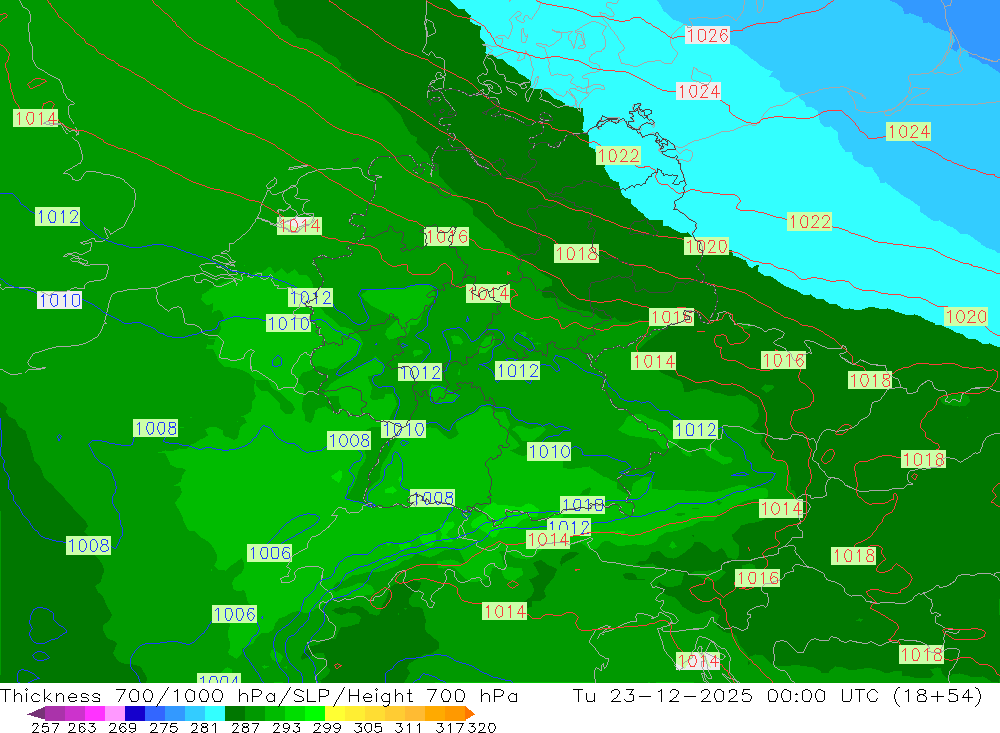1000x733 pixels.
Task: Click the legend value 257
Action: (45, 728)
